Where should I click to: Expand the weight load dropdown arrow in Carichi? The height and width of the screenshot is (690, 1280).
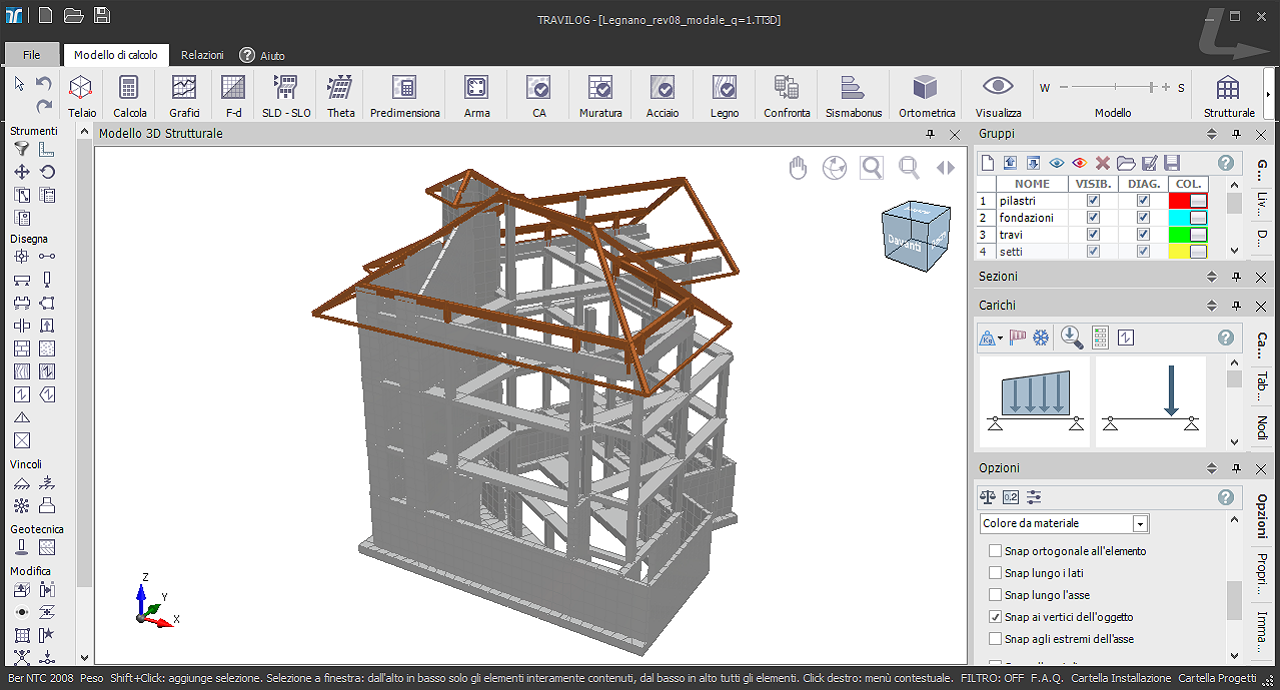point(1000,339)
